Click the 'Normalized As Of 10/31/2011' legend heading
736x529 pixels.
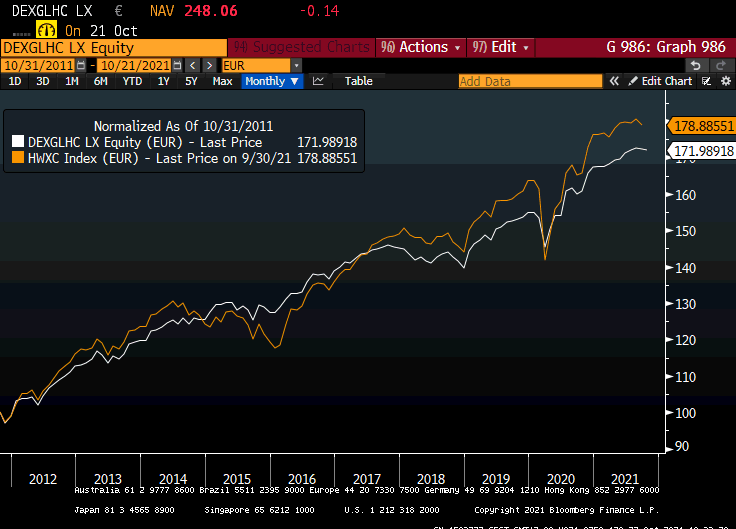pos(184,126)
